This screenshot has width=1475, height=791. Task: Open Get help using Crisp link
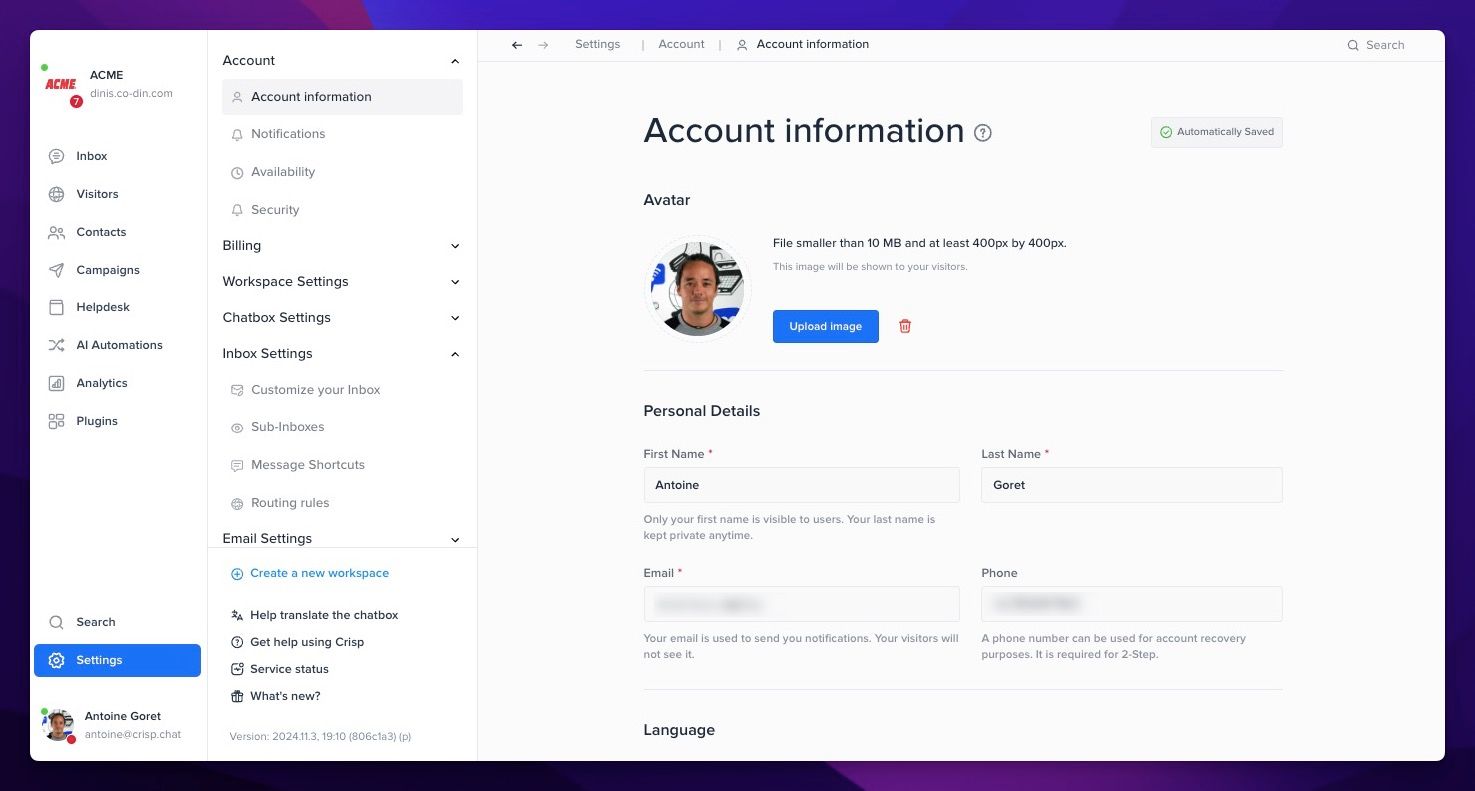pyautogui.click(x=307, y=642)
